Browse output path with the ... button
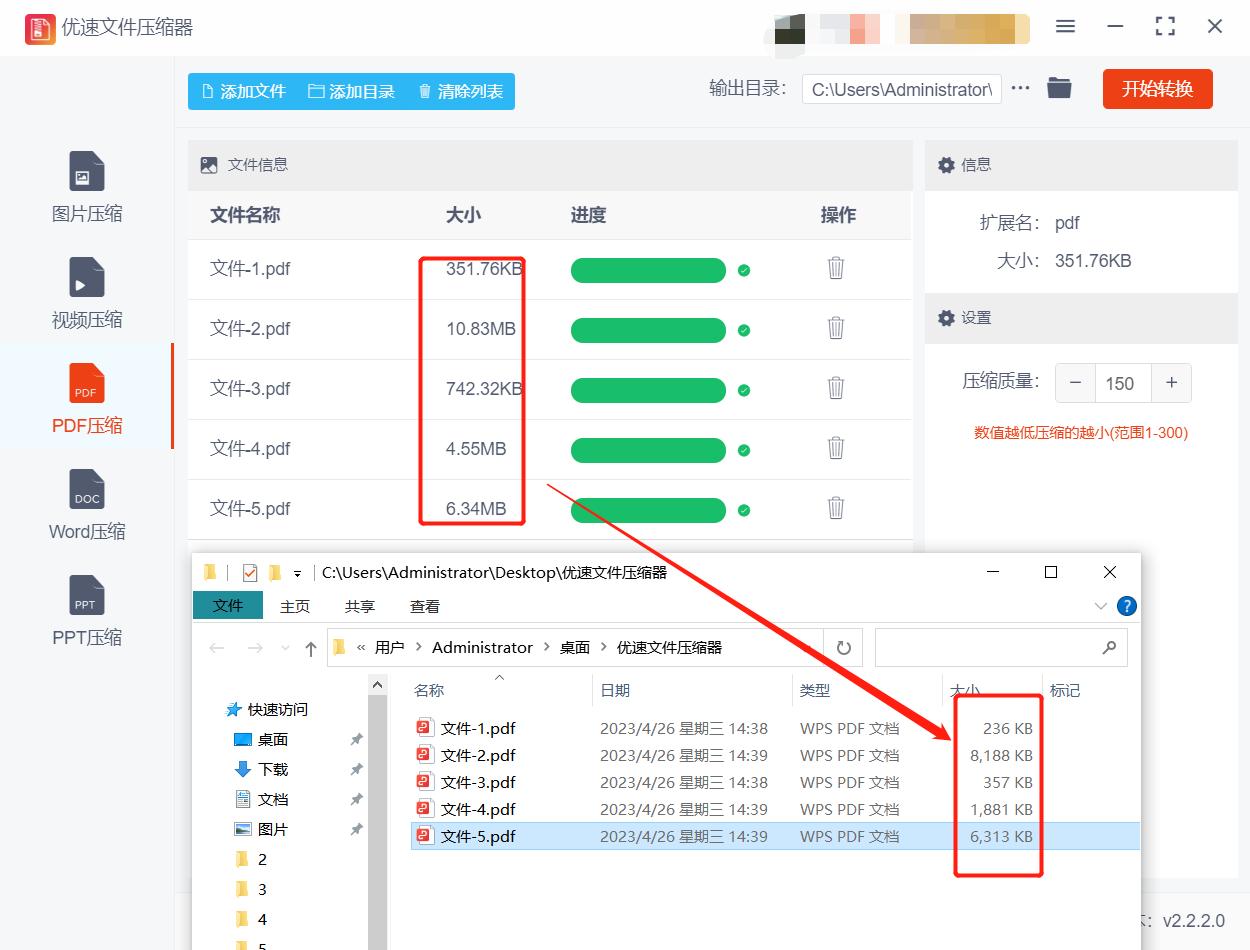This screenshot has height=950, width=1250. [1020, 88]
